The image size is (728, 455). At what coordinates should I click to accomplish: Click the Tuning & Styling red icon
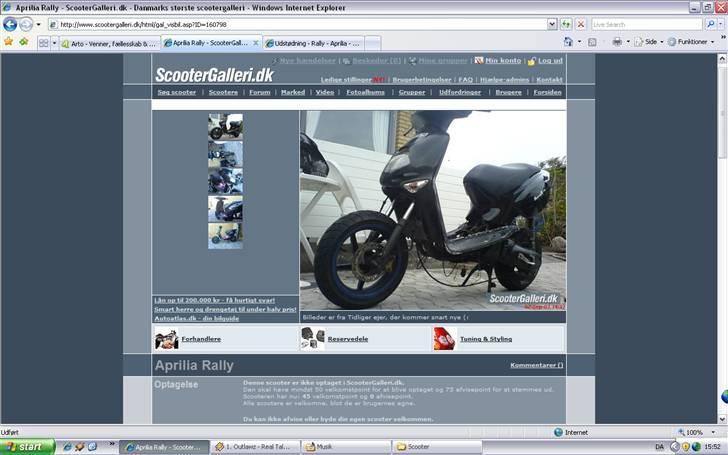point(444,338)
